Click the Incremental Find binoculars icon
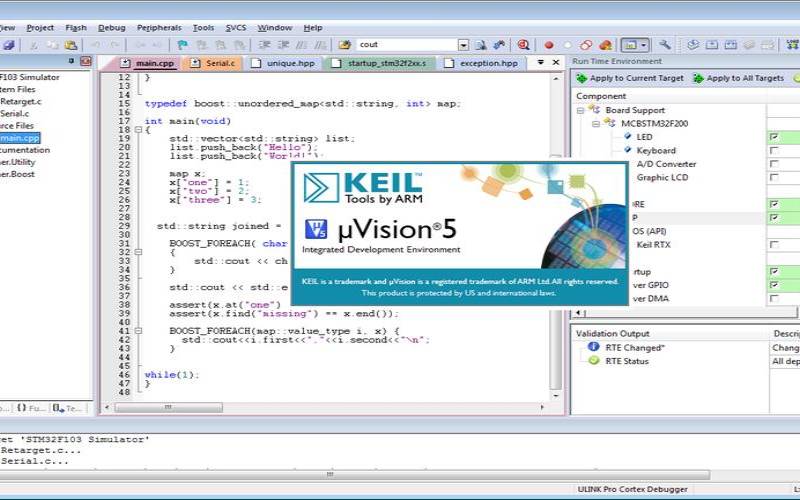800x500 pixels. click(x=499, y=45)
